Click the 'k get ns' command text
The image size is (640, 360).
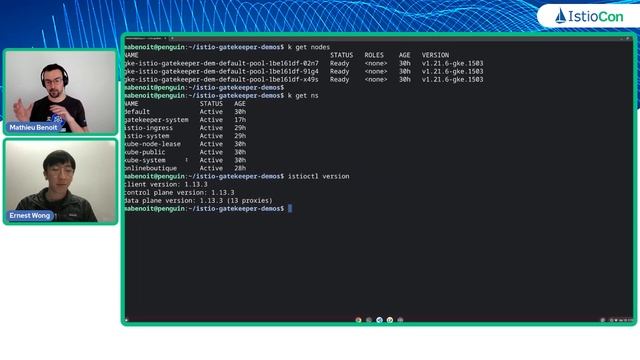[303, 96]
